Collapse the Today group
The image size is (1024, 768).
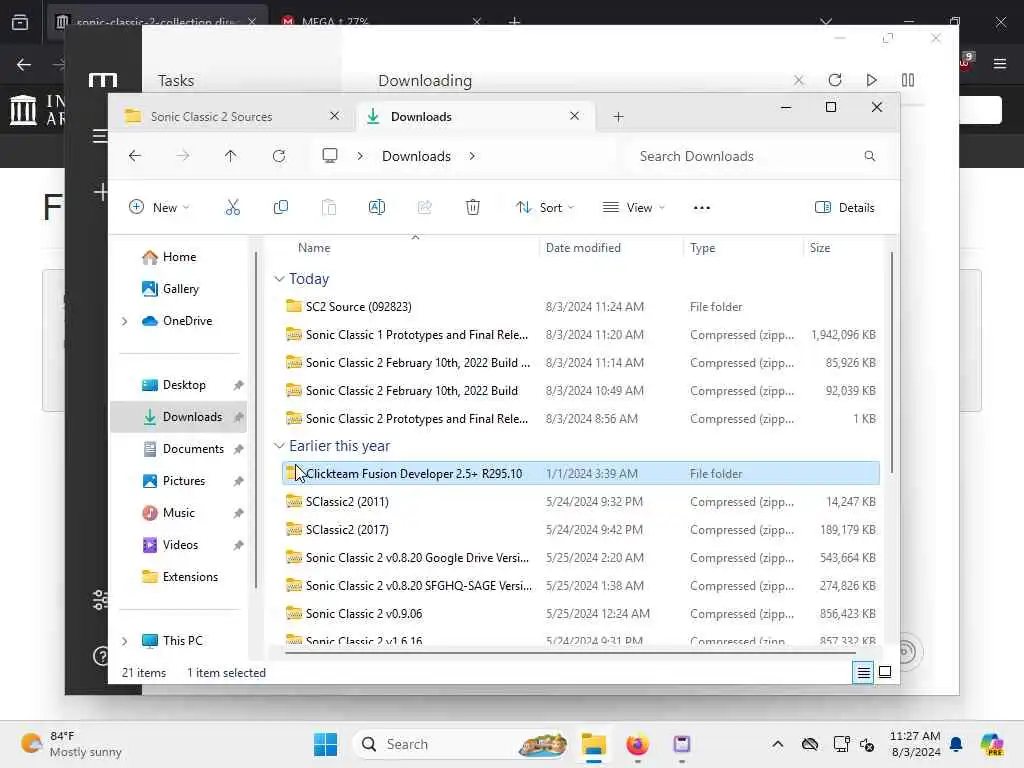279,279
